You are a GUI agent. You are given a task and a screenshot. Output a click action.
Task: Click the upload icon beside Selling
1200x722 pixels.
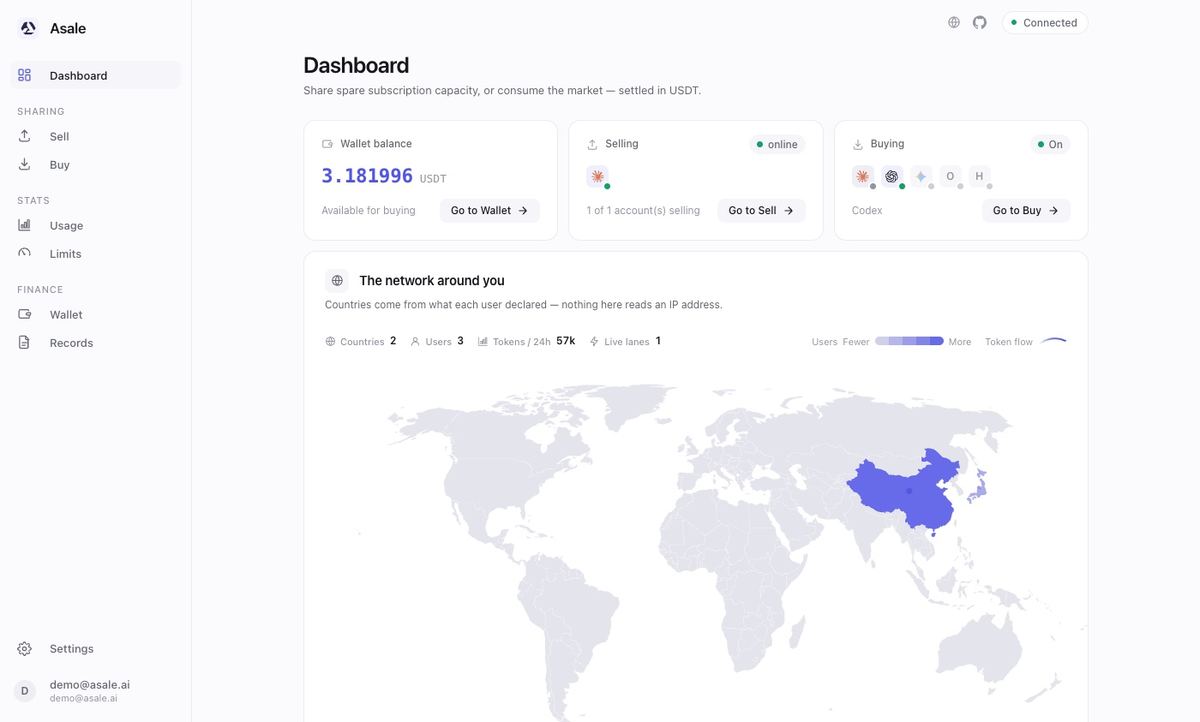coord(592,144)
